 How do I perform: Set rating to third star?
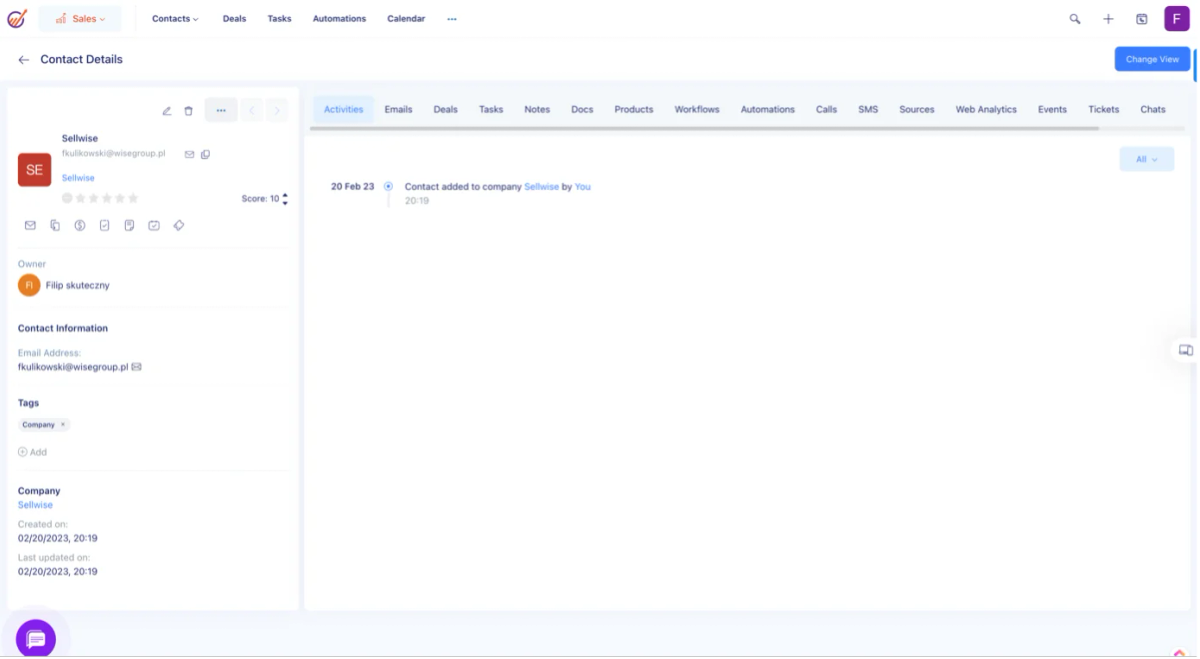pos(107,198)
